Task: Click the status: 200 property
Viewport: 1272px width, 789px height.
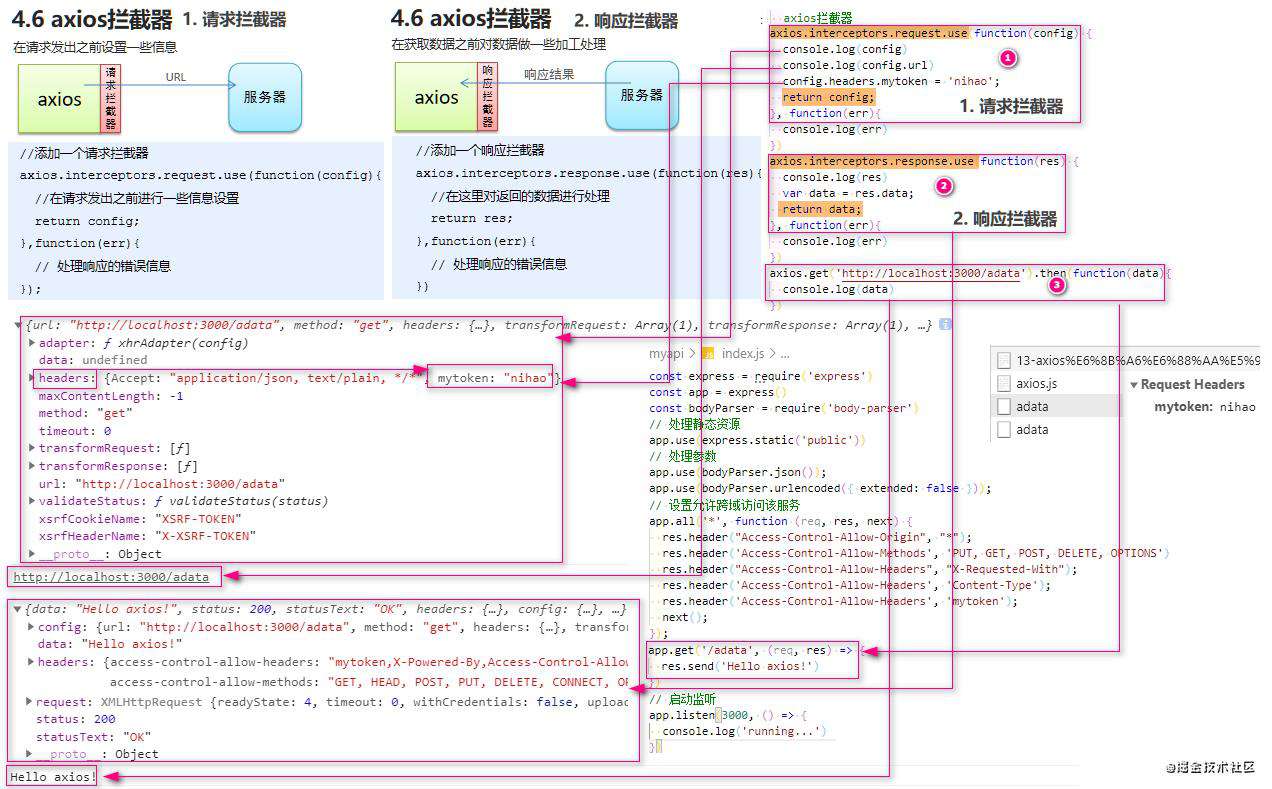Action: pyautogui.click(x=76, y=719)
